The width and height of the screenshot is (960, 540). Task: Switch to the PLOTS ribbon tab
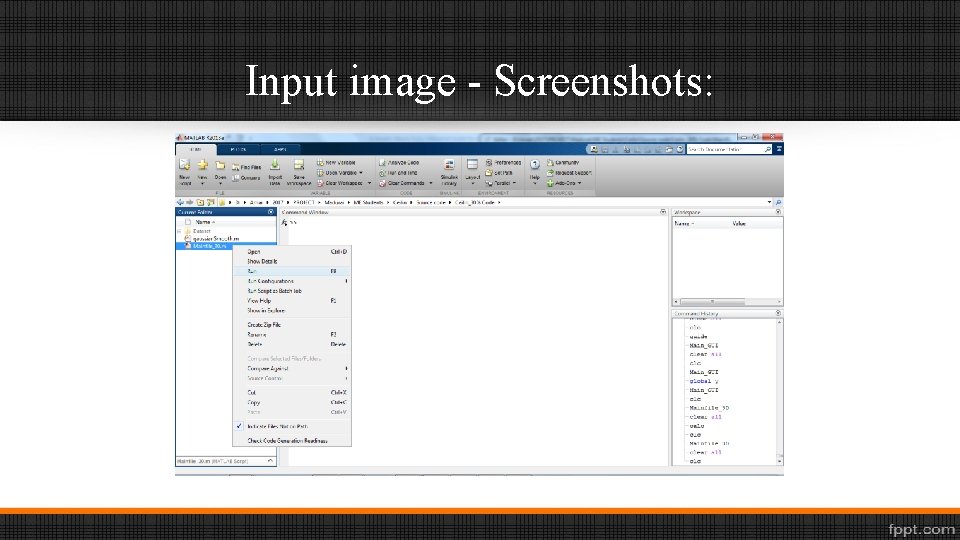(238, 149)
